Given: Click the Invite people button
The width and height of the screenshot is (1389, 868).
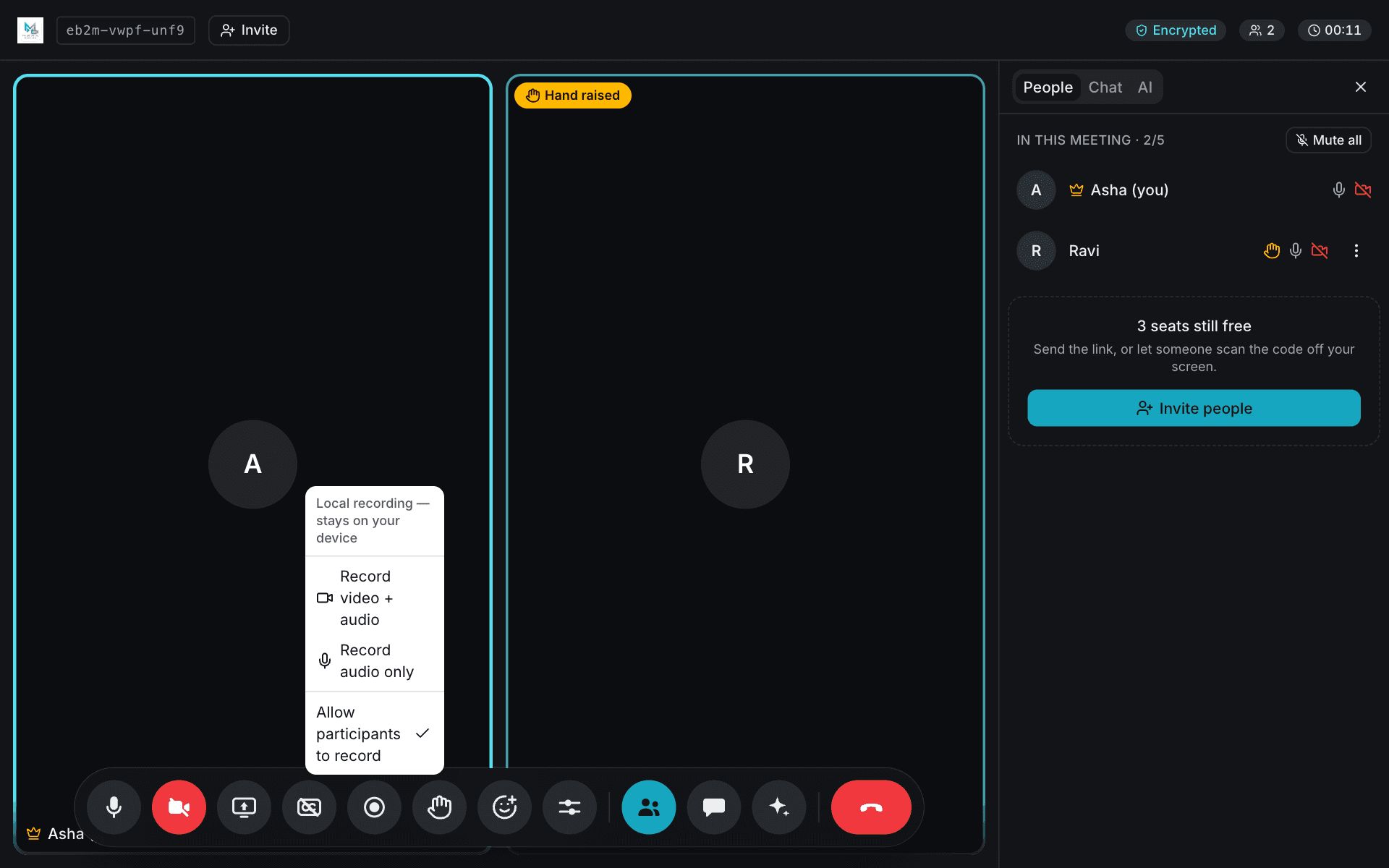Looking at the screenshot, I should [1194, 408].
